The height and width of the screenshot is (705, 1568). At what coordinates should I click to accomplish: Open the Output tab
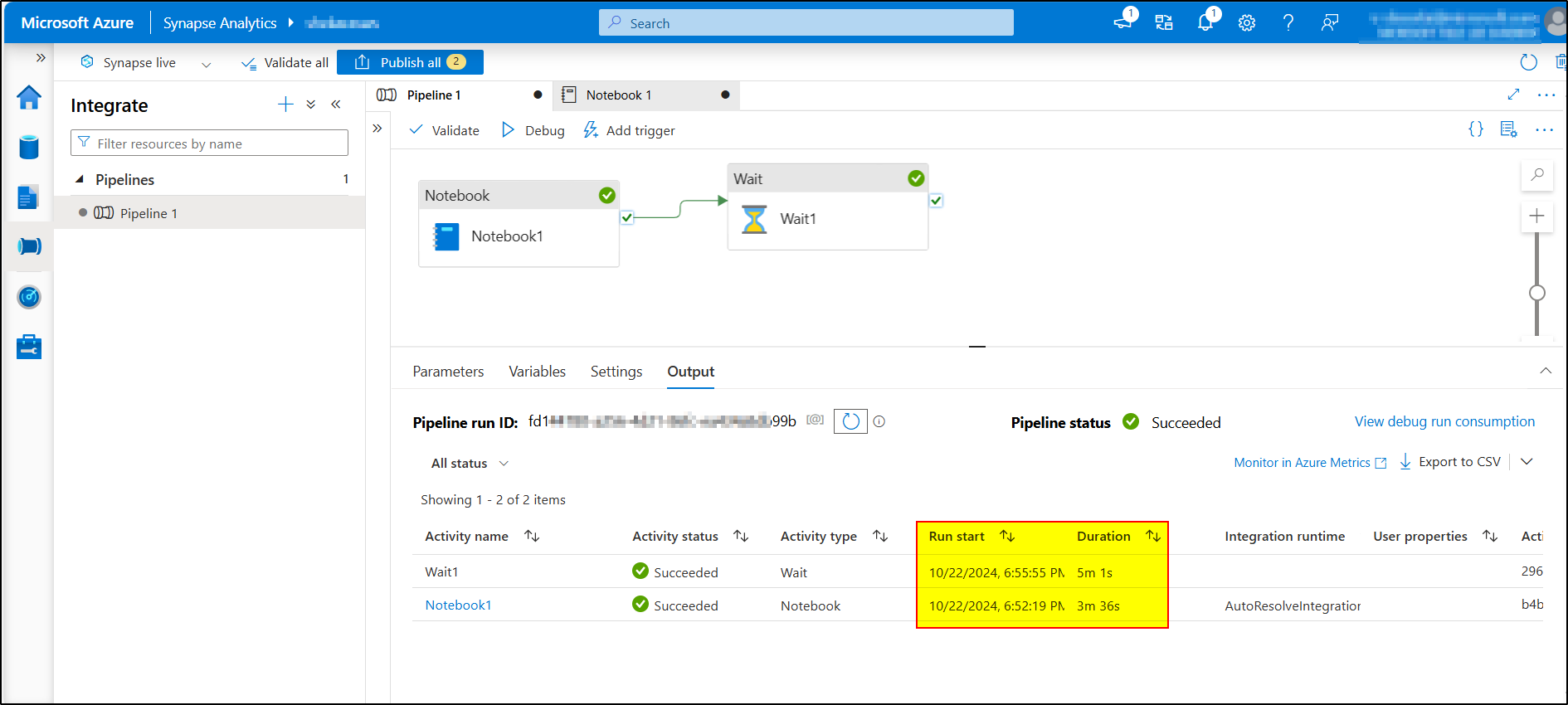point(691,372)
